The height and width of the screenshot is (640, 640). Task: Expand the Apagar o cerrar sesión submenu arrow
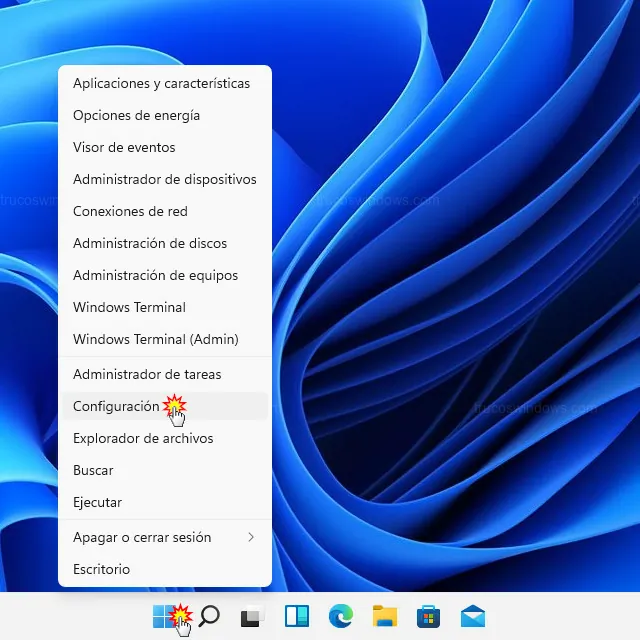tap(251, 537)
